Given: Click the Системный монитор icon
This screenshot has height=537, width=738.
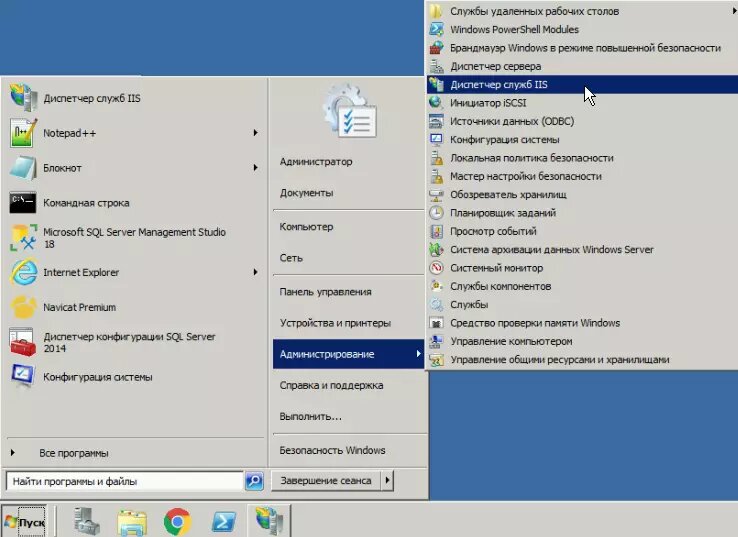Looking at the screenshot, I should pos(436,268).
